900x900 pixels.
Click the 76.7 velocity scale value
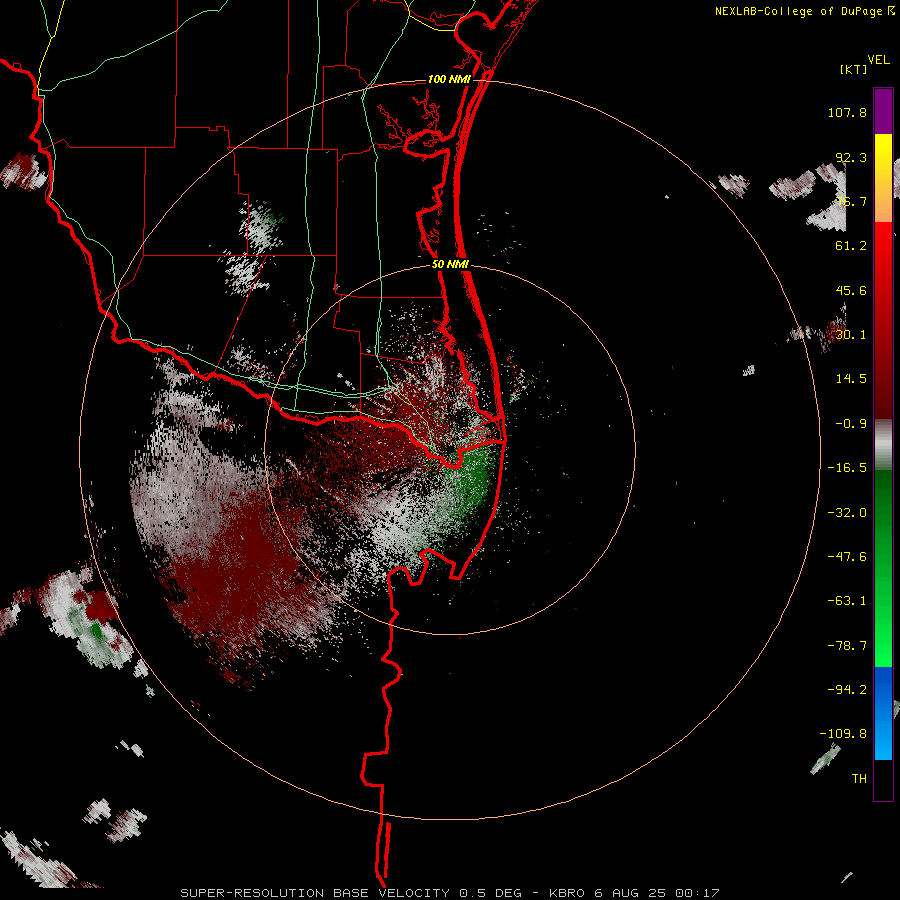click(851, 201)
